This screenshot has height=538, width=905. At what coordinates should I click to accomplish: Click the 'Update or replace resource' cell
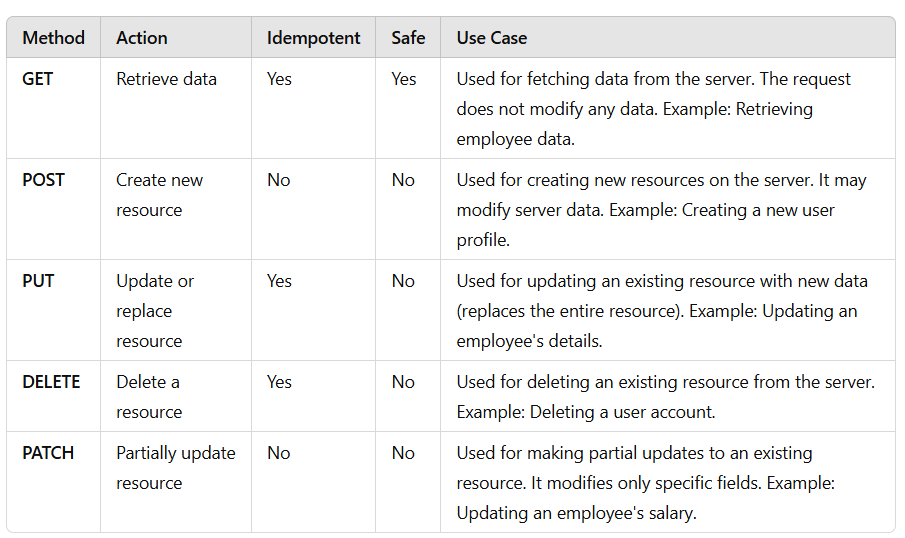pyautogui.click(x=155, y=311)
